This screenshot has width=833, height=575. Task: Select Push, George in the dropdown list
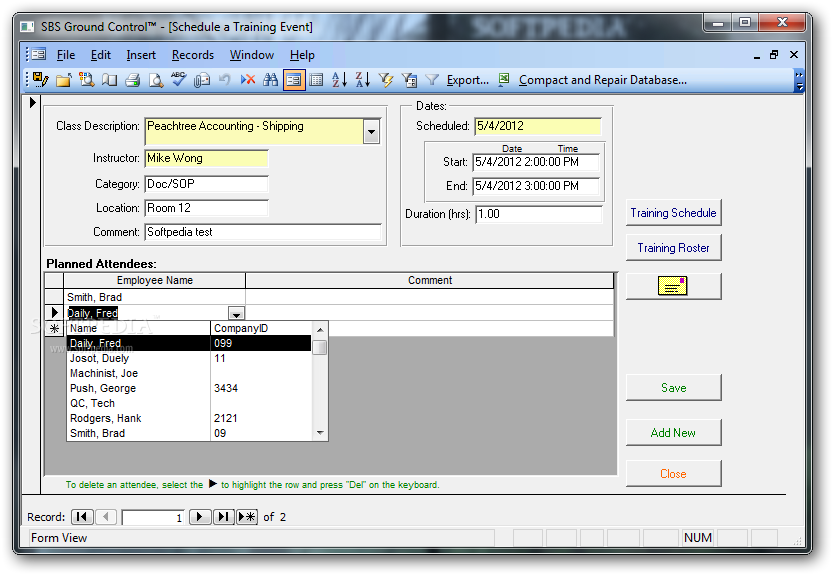point(189,388)
